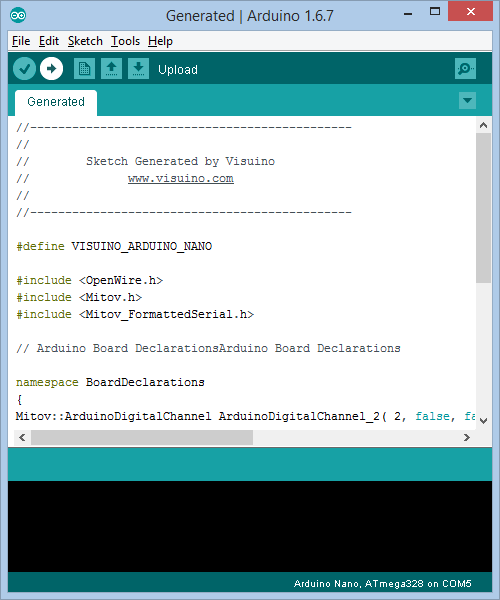Click the '#define VISUINO_ARDUINO_NANO' line
This screenshot has height=600, width=500.
(114, 246)
